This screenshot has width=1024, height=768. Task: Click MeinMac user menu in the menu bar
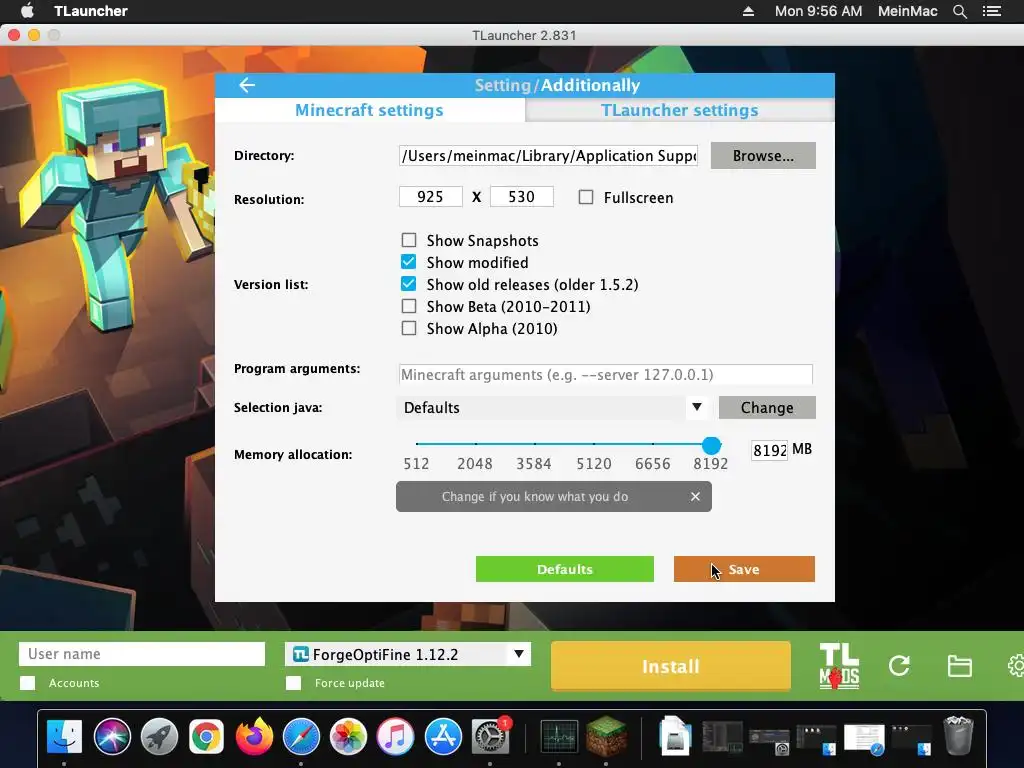[907, 11]
